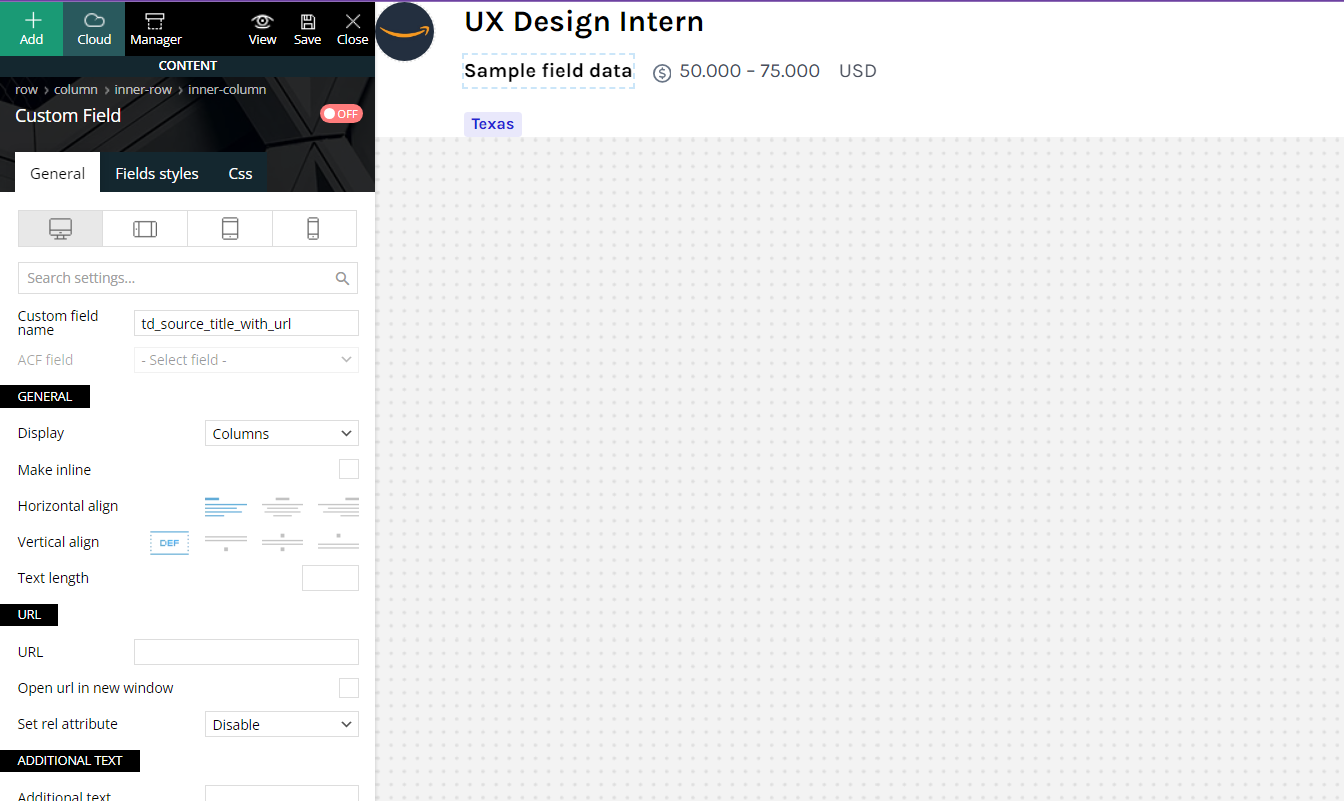Select phone viewport icon
The height and width of the screenshot is (801, 1344).
click(x=313, y=229)
